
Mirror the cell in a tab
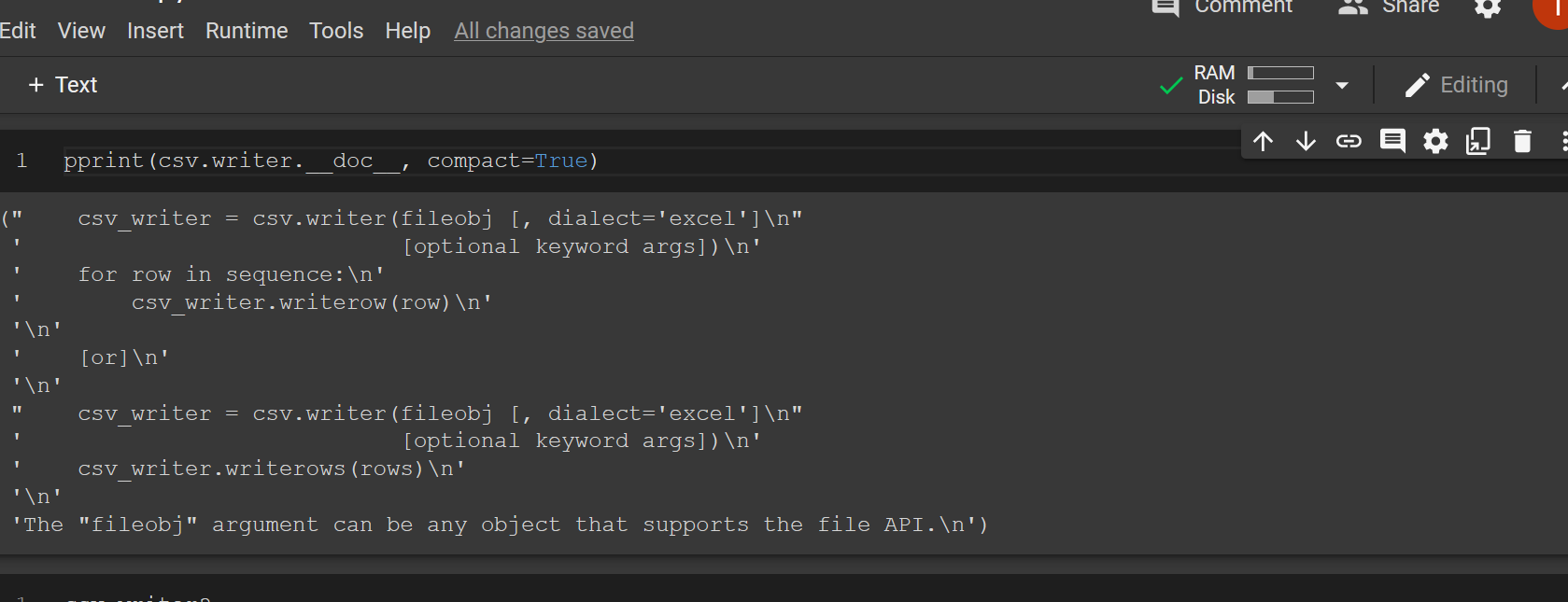[x=1477, y=141]
